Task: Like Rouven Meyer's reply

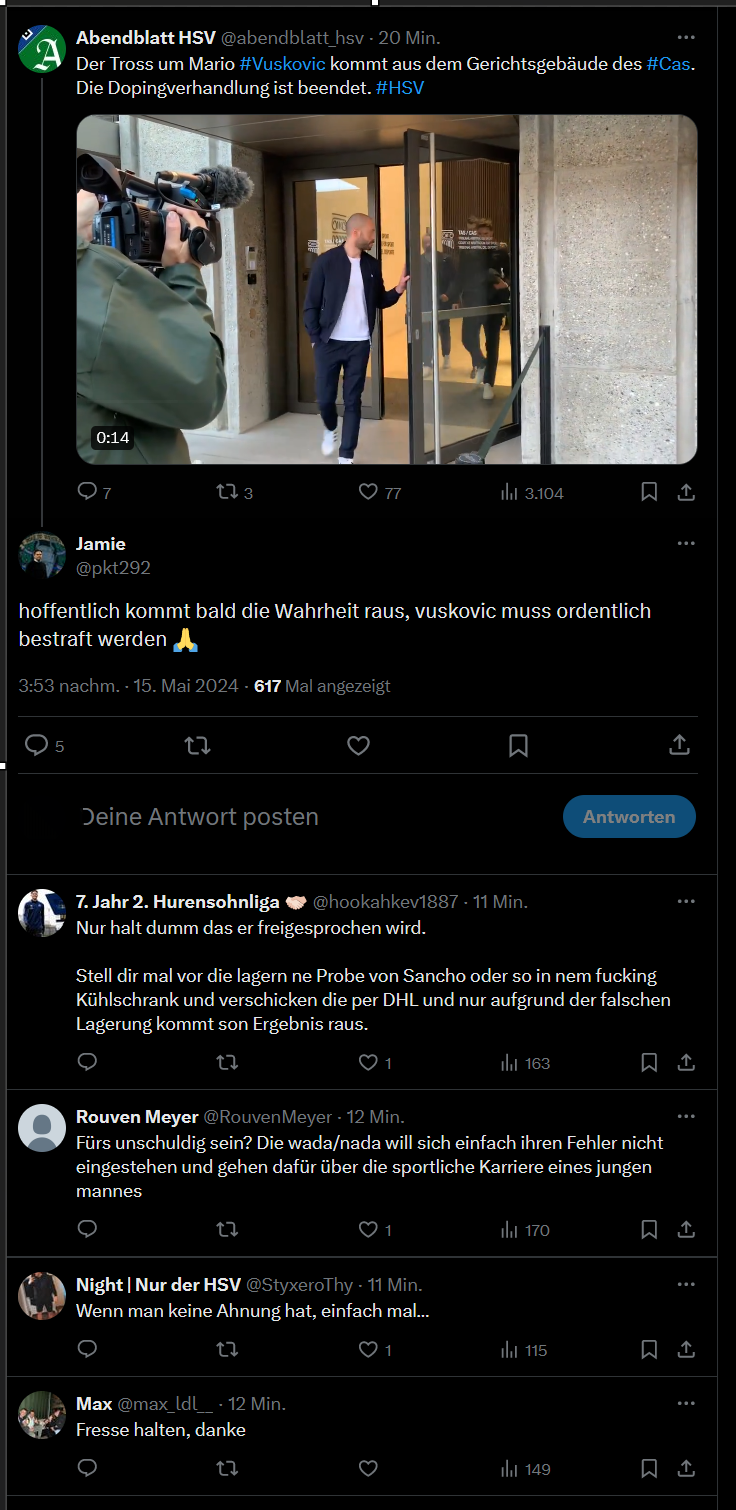Action: click(x=368, y=1230)
